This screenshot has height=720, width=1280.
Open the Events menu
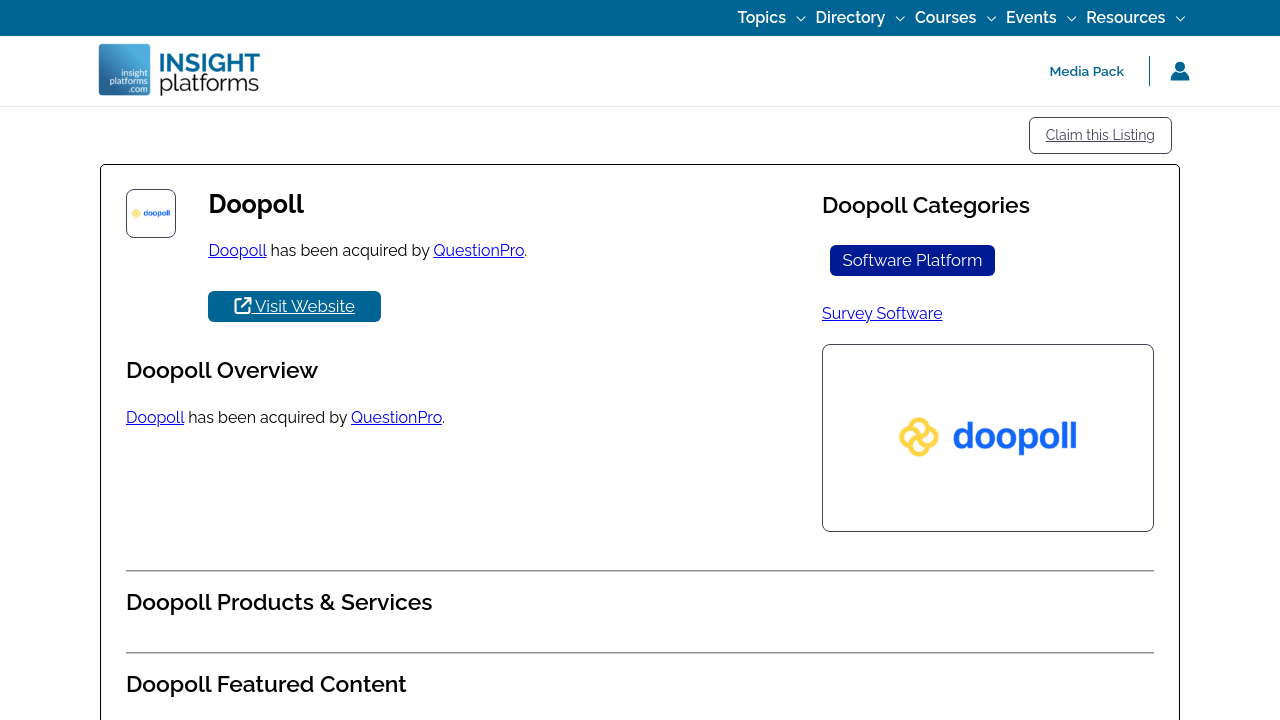pyautogui.click(x=1031, y=18)
